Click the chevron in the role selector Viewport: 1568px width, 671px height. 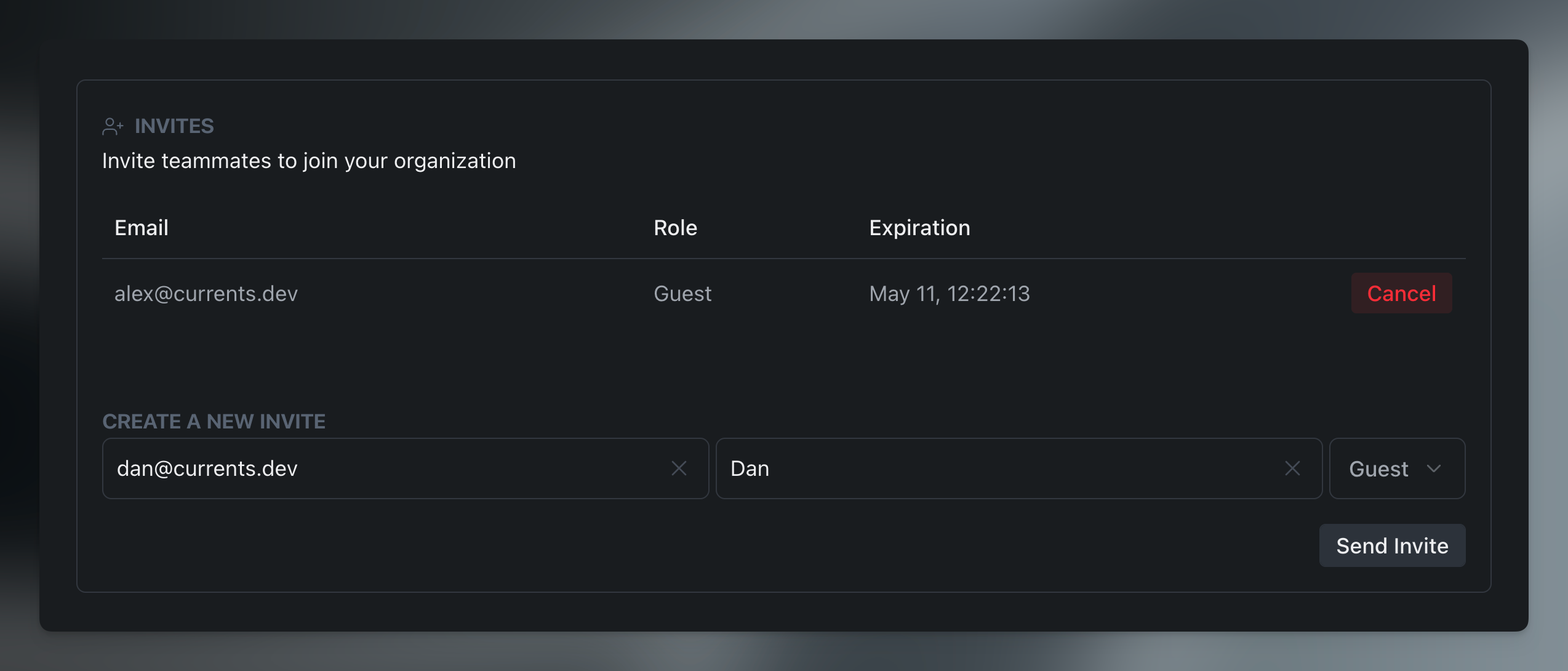tap(1434, 468)
